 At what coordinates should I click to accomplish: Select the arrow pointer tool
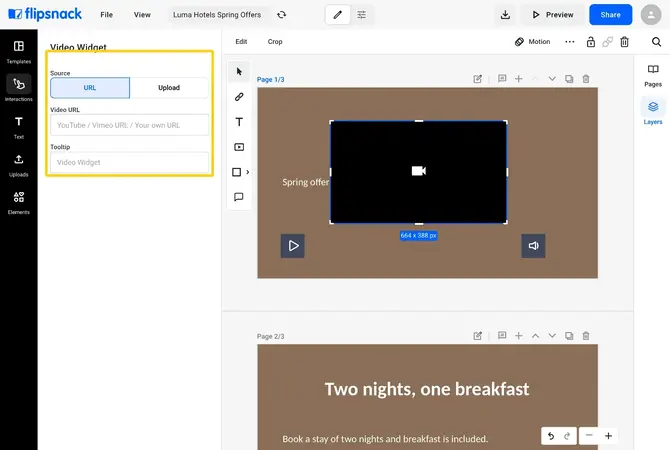tap(239, 71)
